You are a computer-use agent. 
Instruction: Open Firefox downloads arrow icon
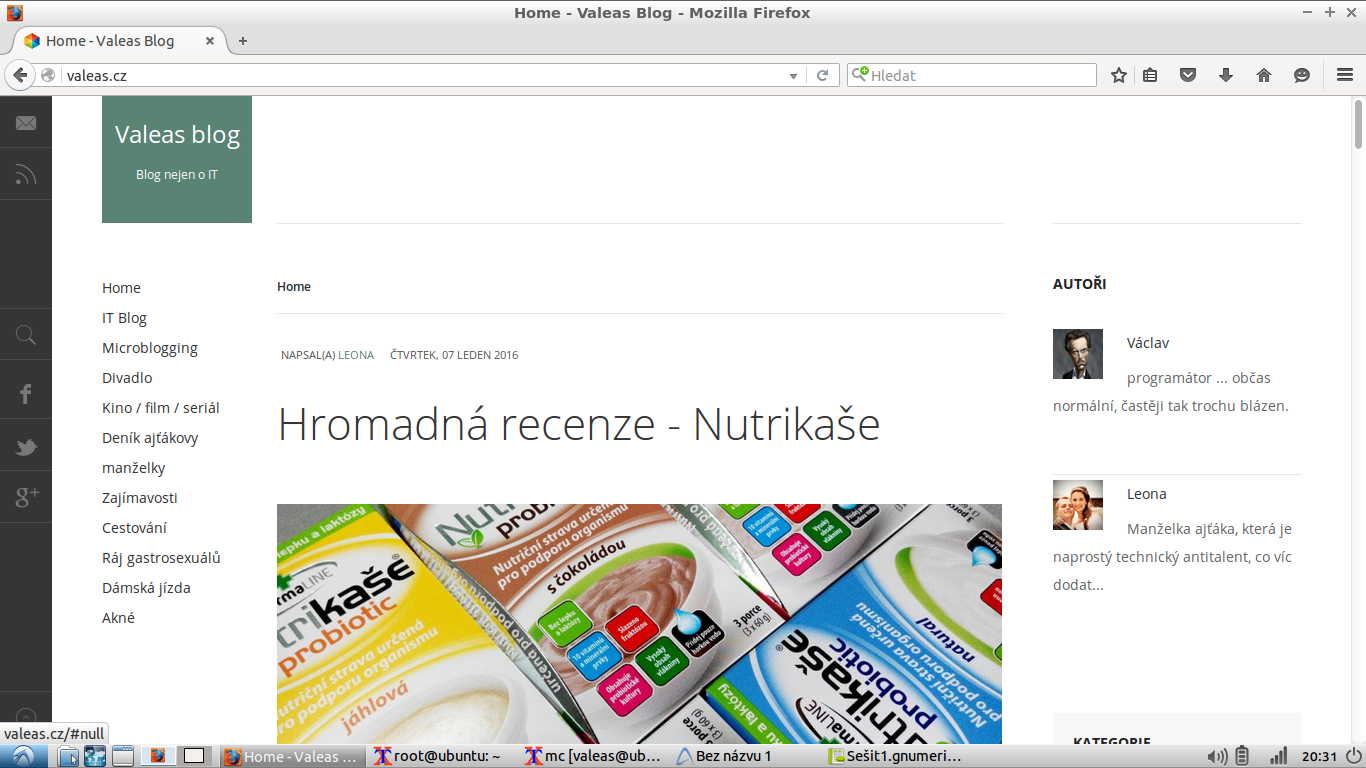[x=1226, y=75]
